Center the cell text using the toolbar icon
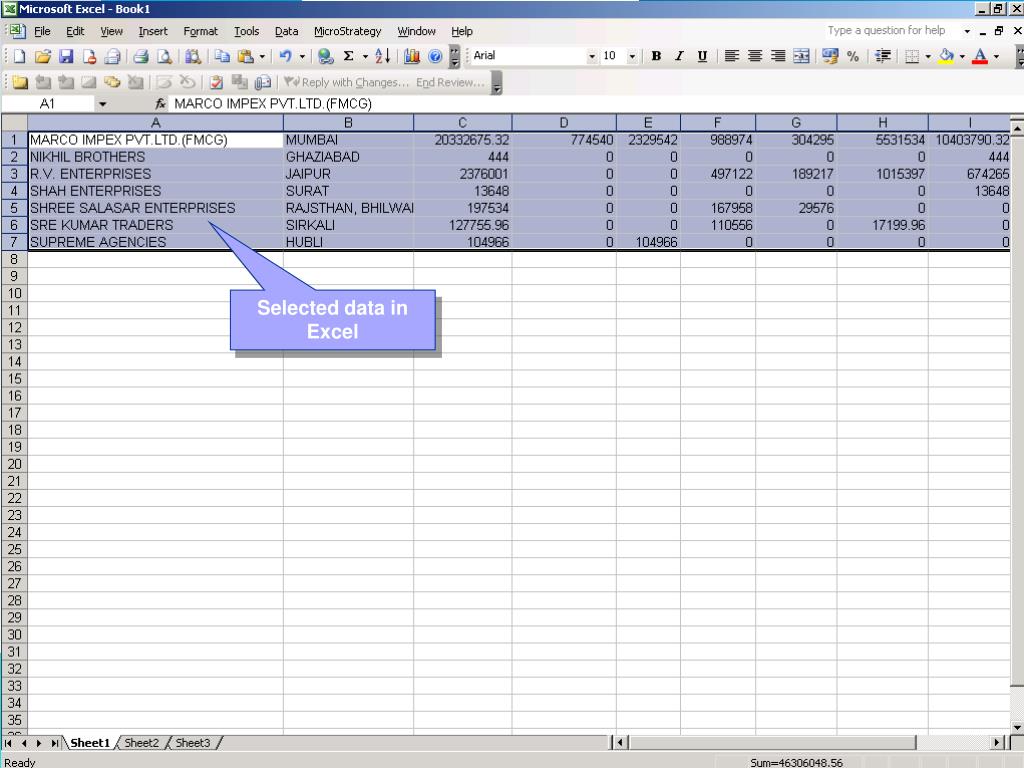 [755, 56]
